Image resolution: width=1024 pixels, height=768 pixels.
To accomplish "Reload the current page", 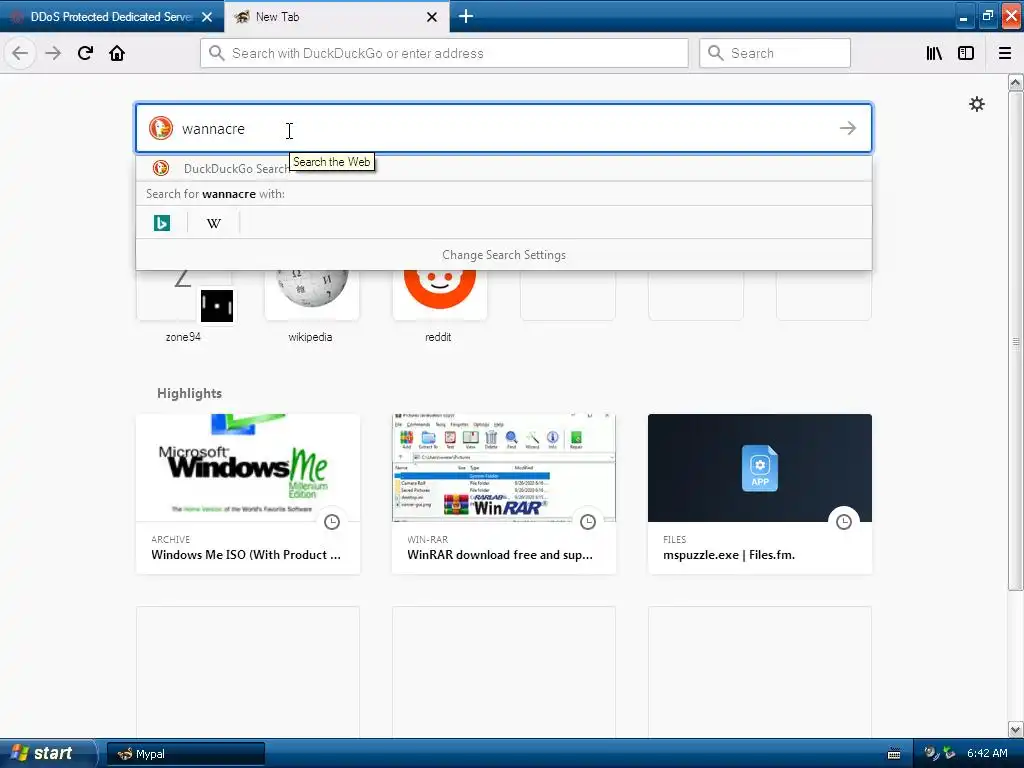I will click(x=85, y=53).
